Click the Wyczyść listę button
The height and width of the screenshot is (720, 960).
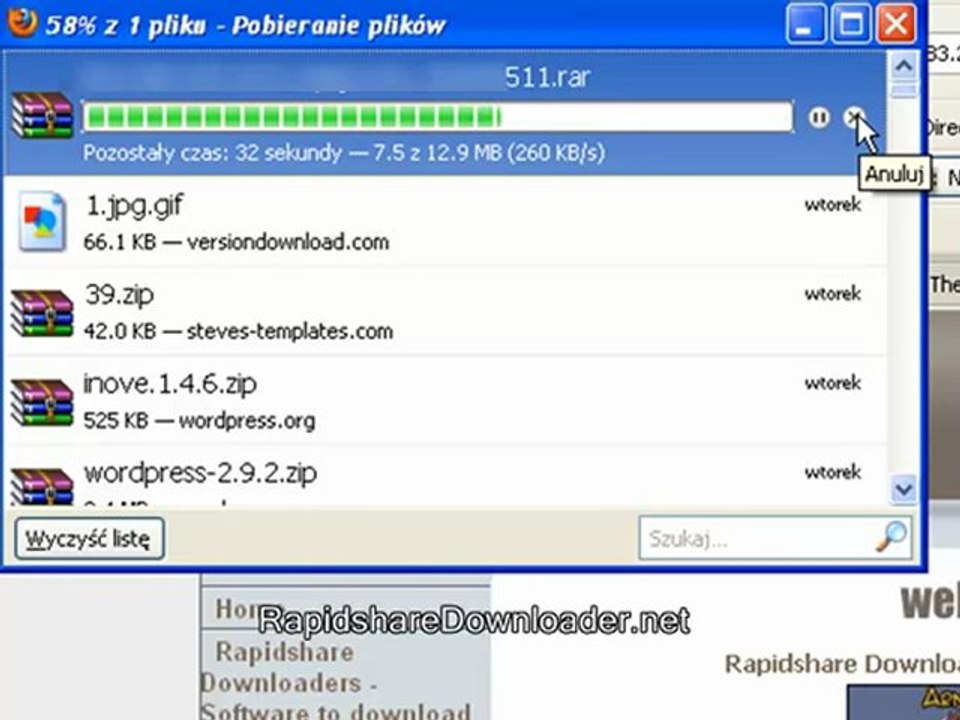point(89,539)
